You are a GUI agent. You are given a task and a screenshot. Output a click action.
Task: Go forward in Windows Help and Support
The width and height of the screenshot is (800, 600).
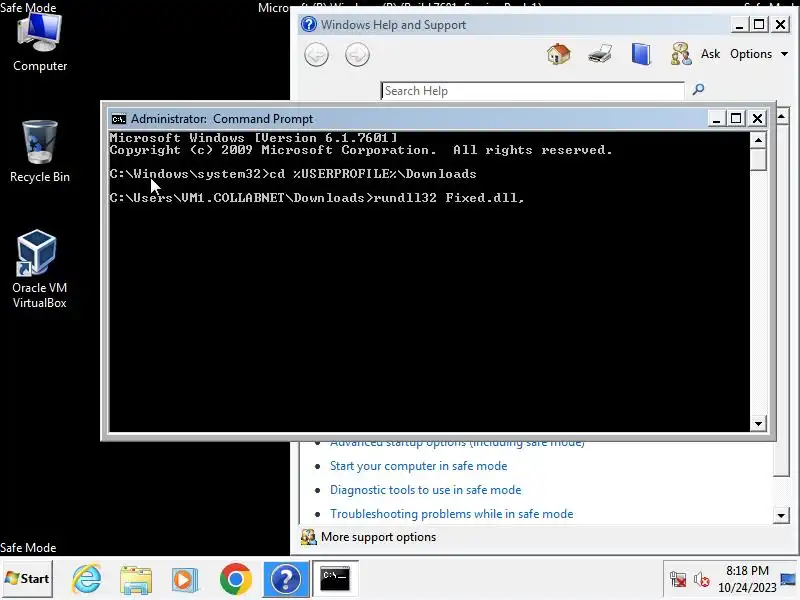pyautogui.click(x=357, y=54)
